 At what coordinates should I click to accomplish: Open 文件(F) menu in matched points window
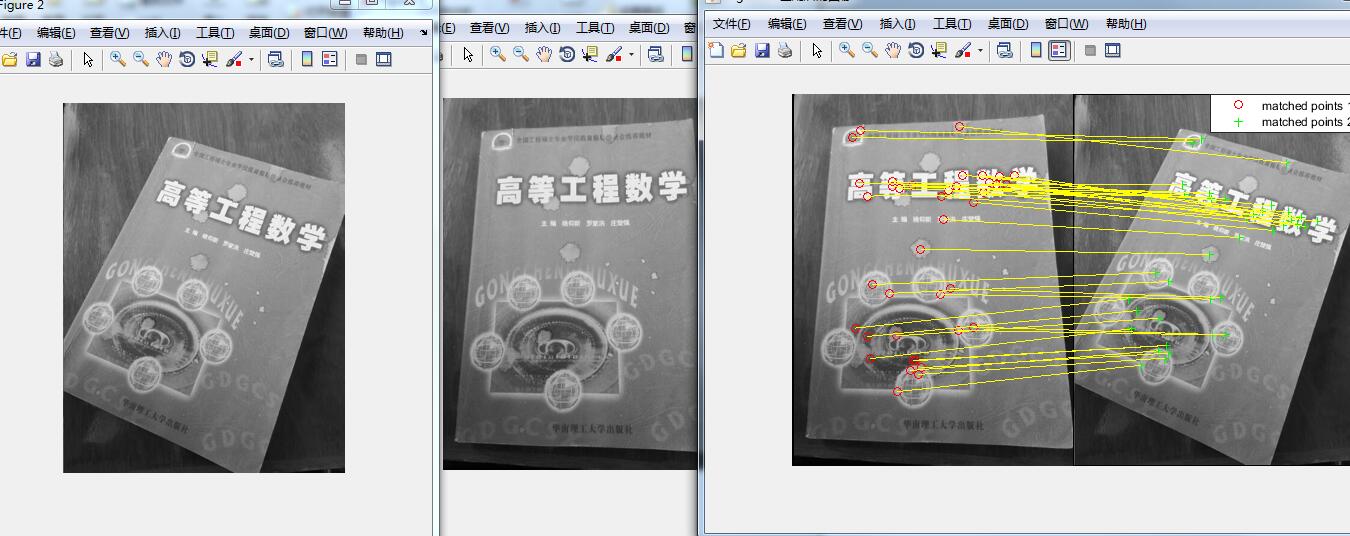pos(732,24)
